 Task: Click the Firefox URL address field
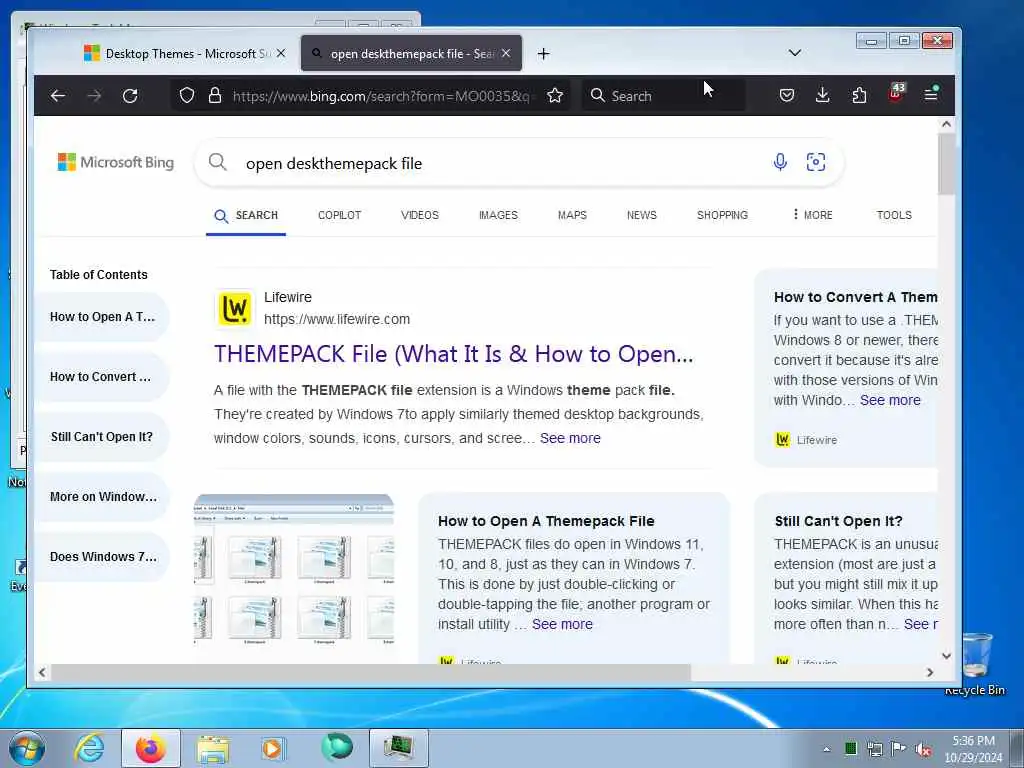tap(381, 96)
